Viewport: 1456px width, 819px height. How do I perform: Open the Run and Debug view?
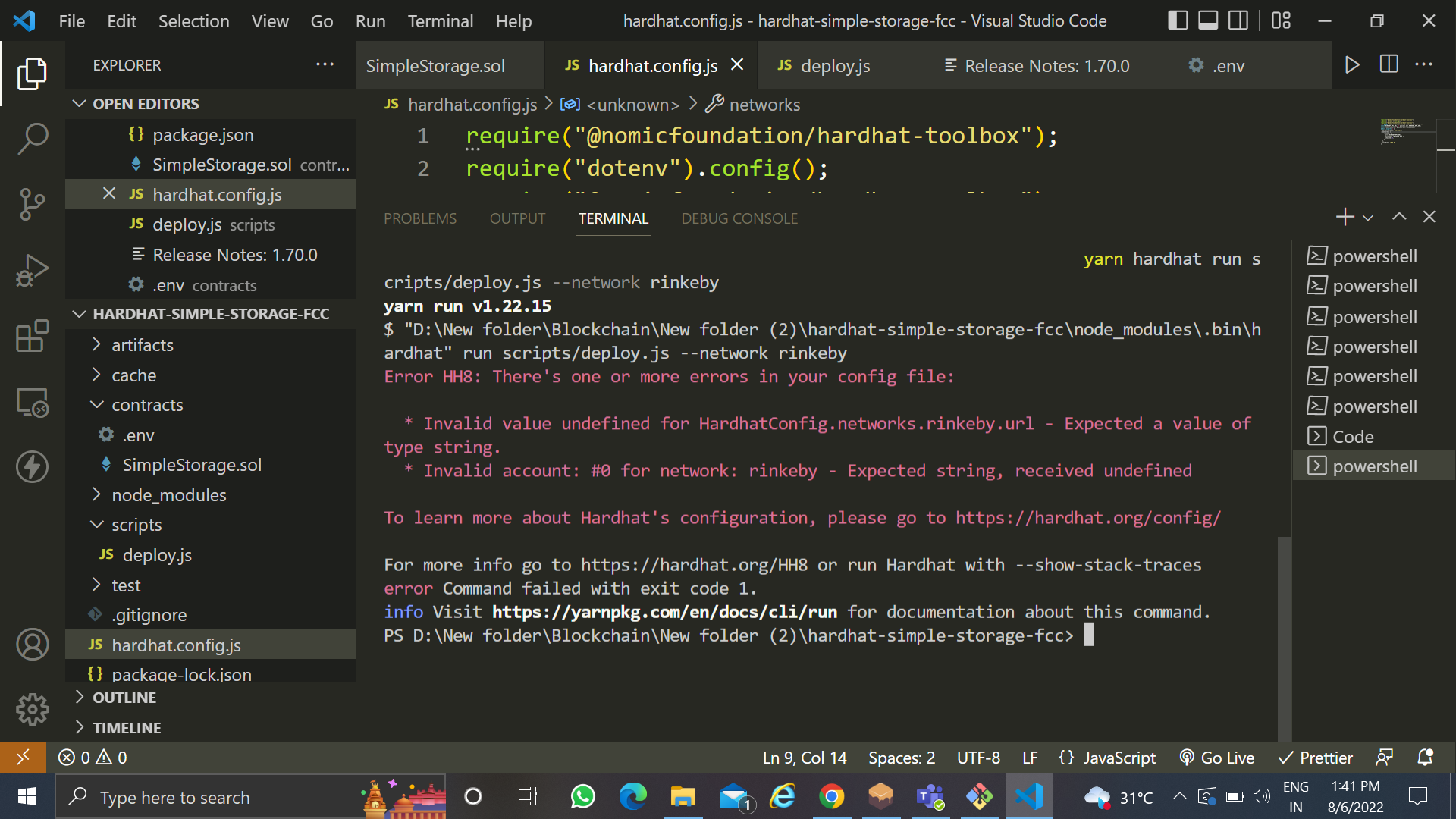(x=32, y=271)
